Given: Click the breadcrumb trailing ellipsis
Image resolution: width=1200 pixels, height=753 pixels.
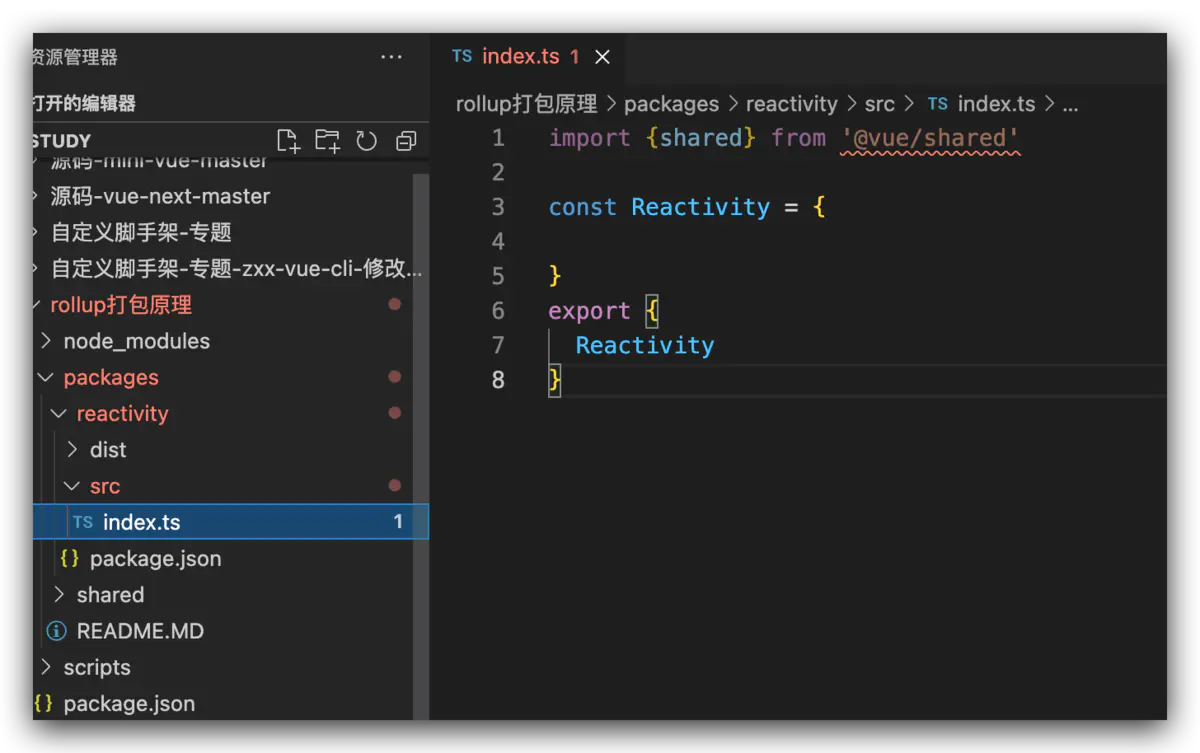Looking at the screenshot, I should [x=1069, y=104].
